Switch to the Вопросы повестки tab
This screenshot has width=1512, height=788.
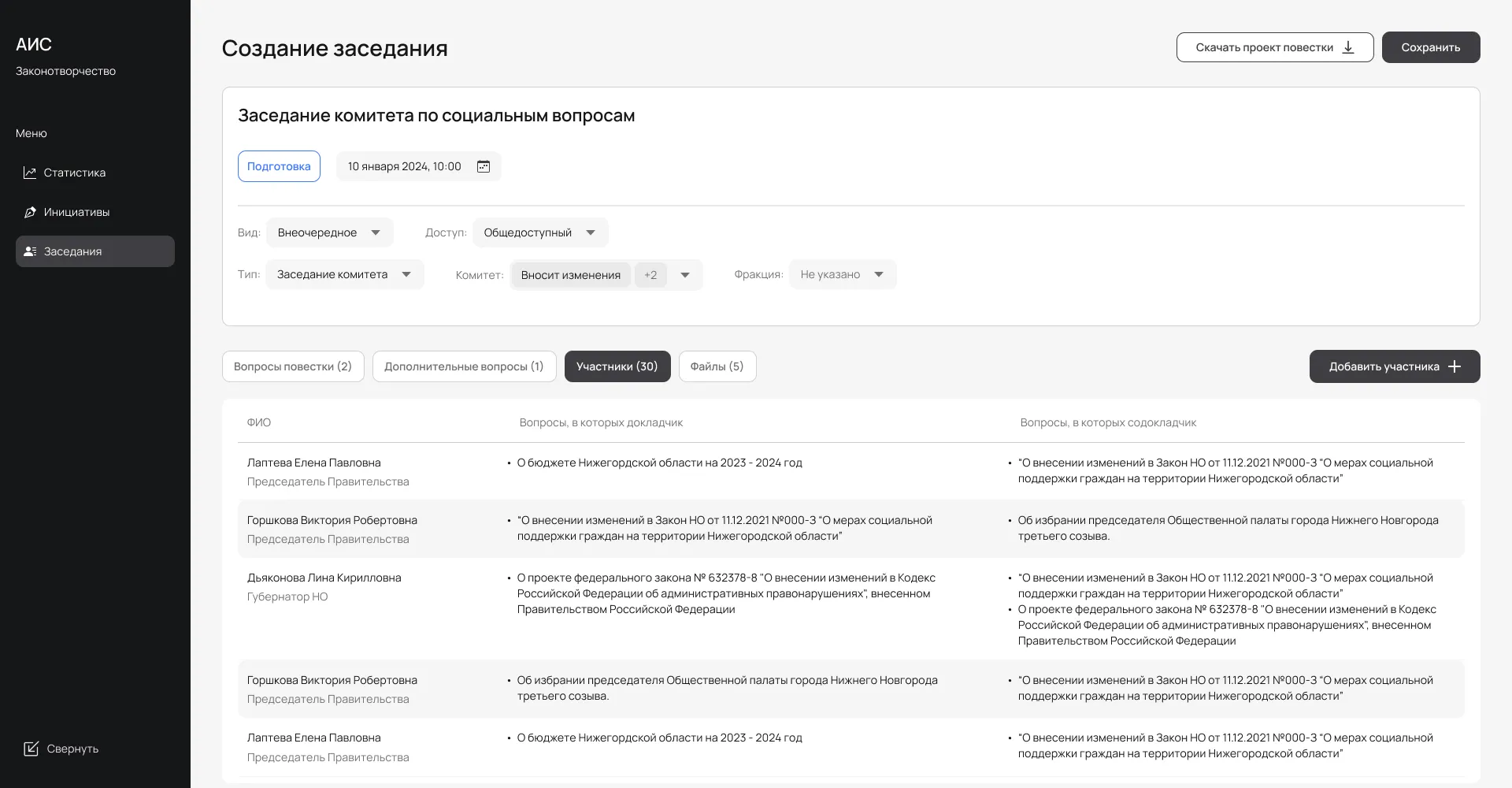[x=292, y=366]
